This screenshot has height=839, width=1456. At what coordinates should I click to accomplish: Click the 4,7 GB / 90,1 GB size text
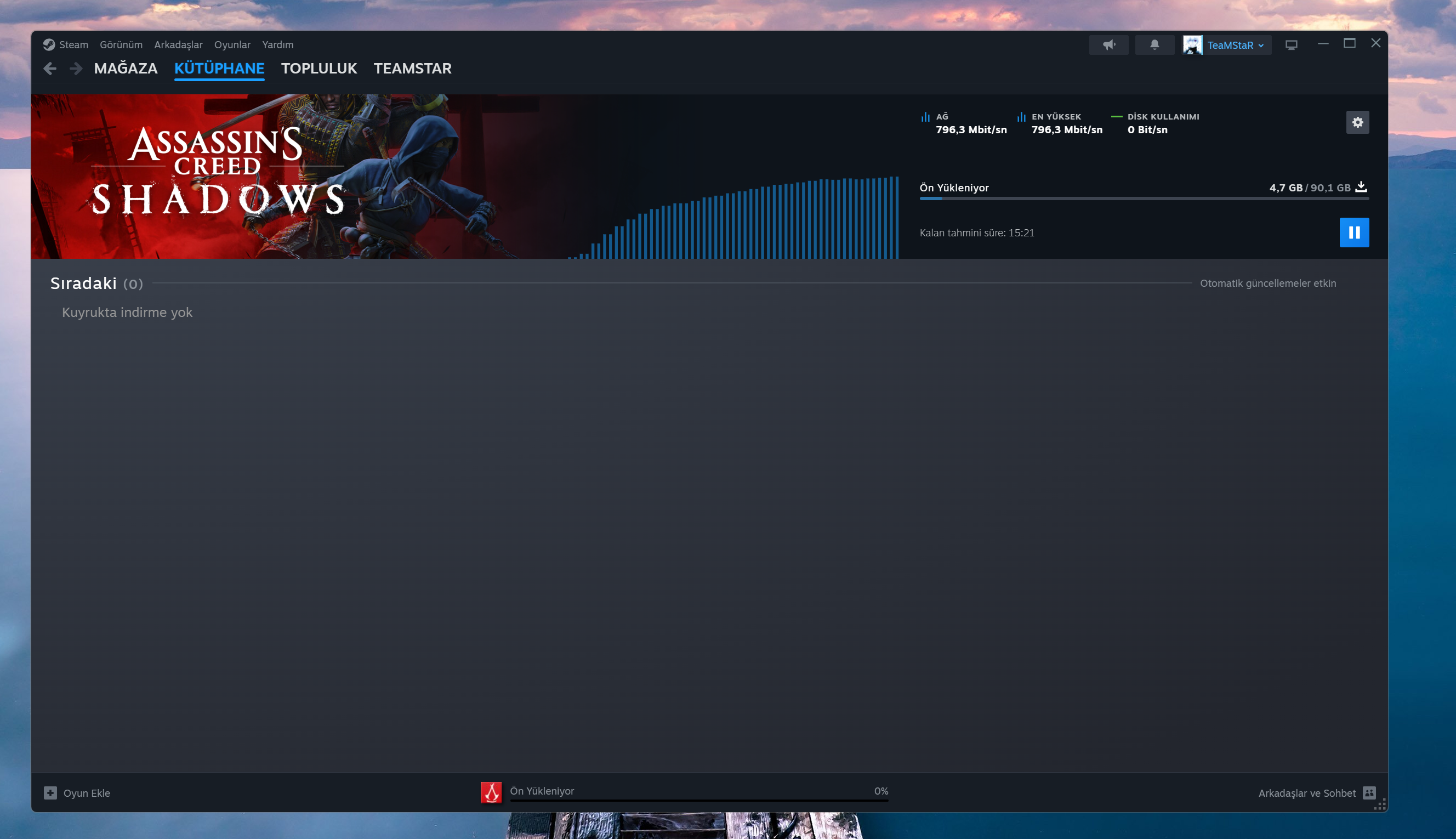point(1310,188)
